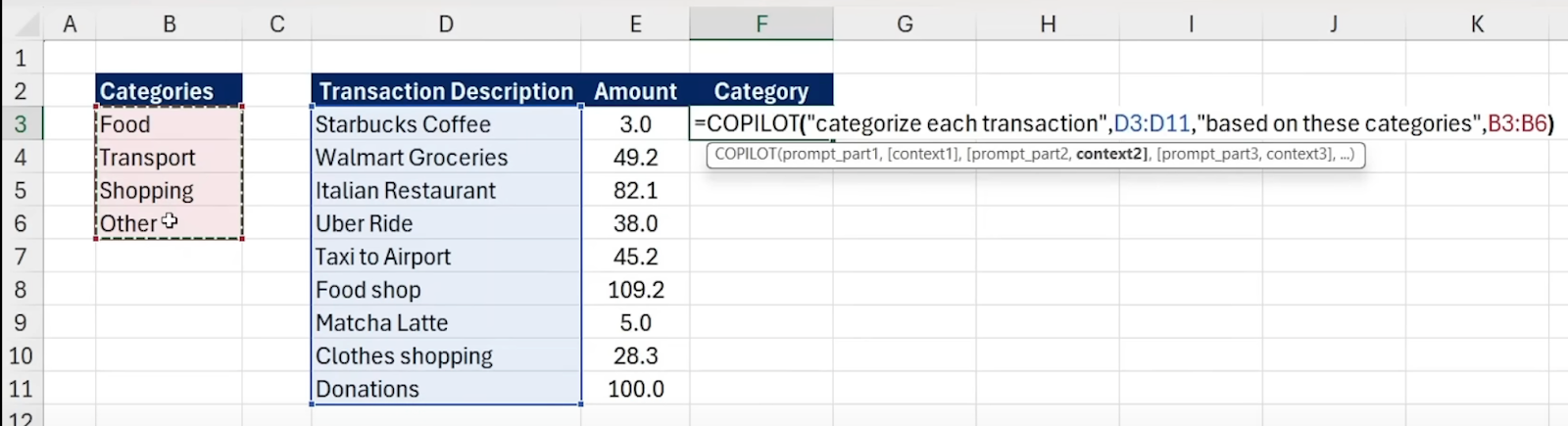
Task: Click context2 in the function tooltip
Action: coord(1111,154)
